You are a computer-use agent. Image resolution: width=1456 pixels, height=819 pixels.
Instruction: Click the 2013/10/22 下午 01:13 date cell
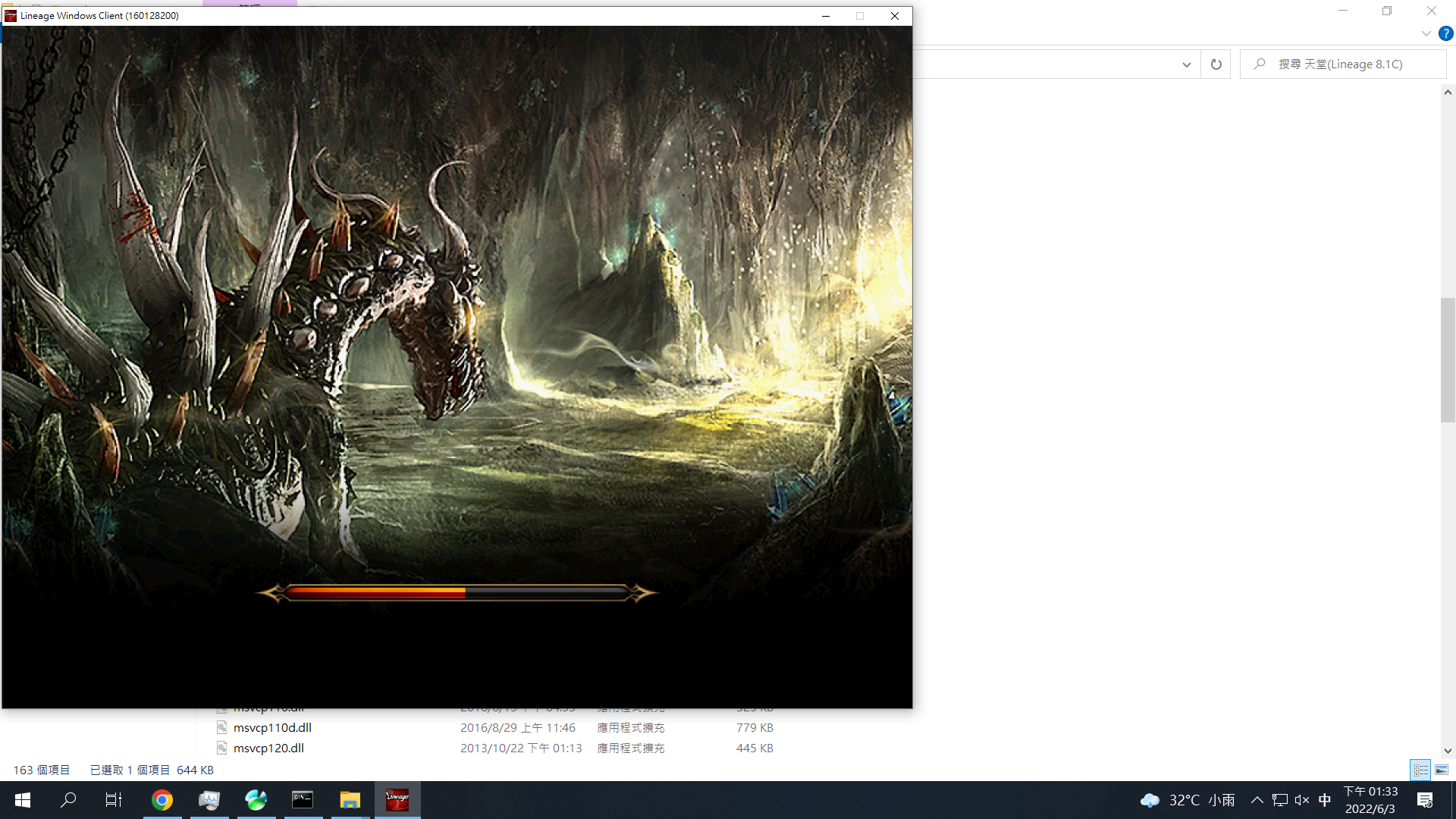point(521,748)
